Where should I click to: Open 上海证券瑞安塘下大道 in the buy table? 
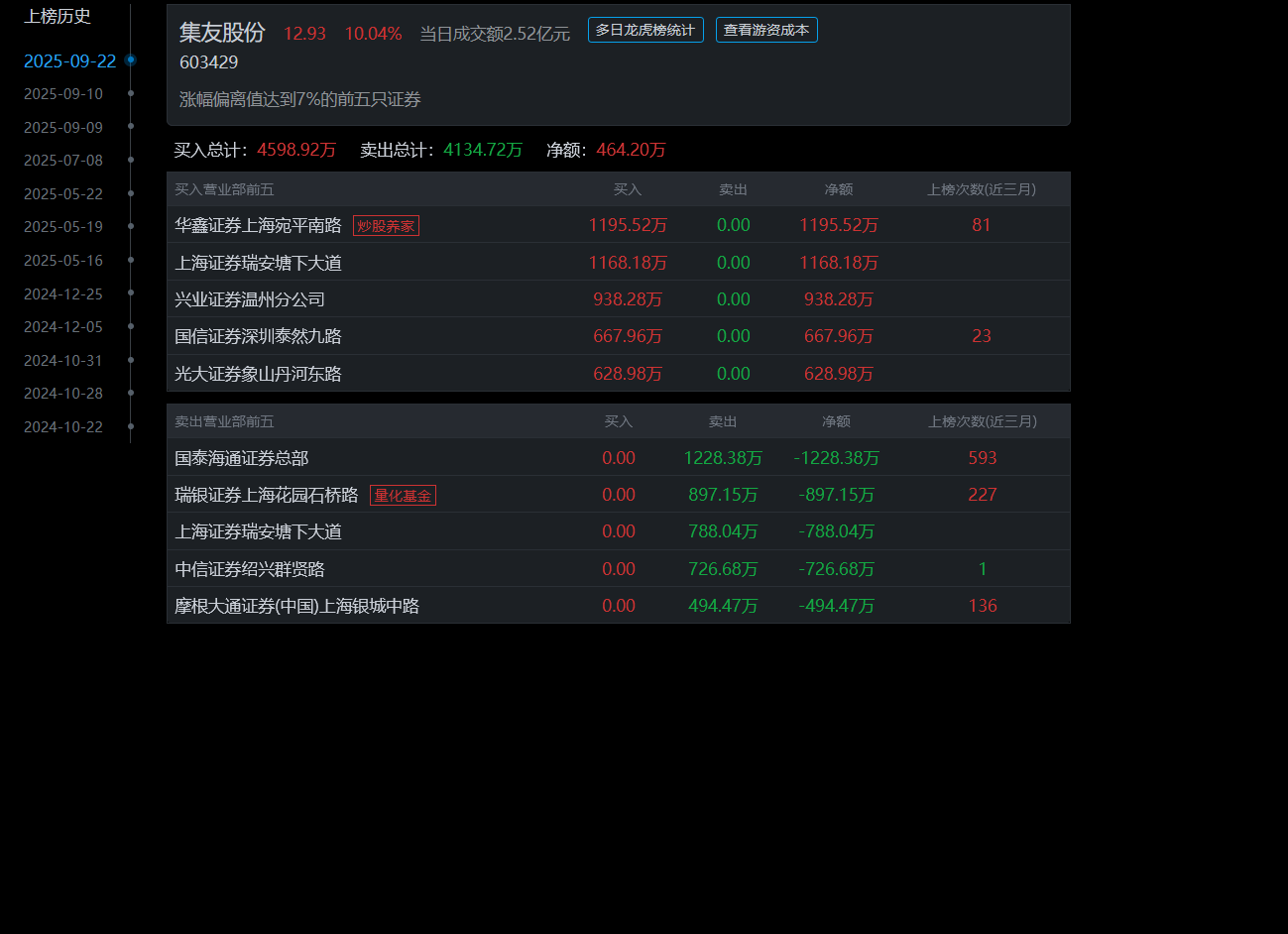(x=258, y=263)
